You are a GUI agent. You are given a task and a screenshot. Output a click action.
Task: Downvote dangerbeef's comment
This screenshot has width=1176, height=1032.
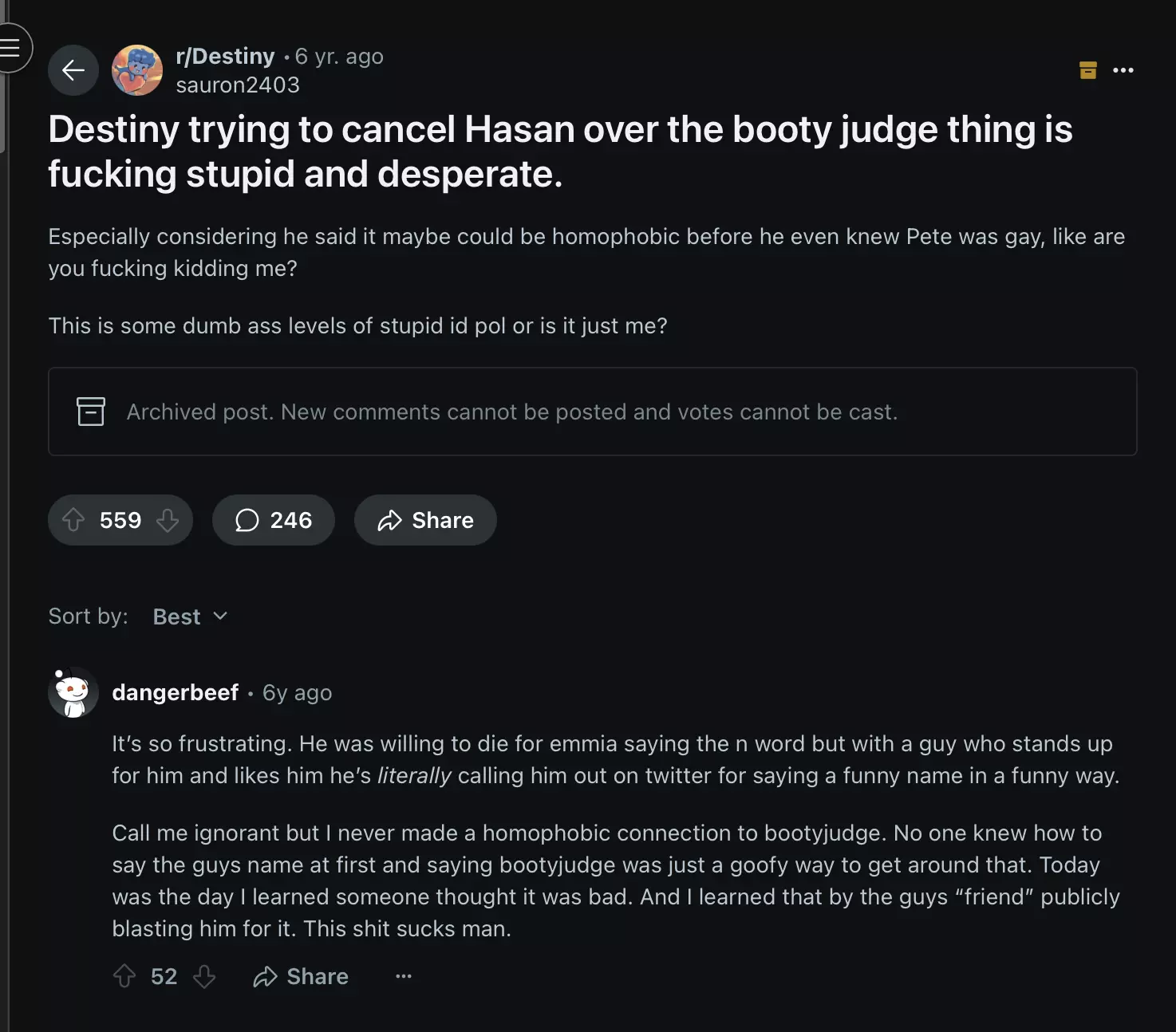pyautogui.click(x=204, y=976)
